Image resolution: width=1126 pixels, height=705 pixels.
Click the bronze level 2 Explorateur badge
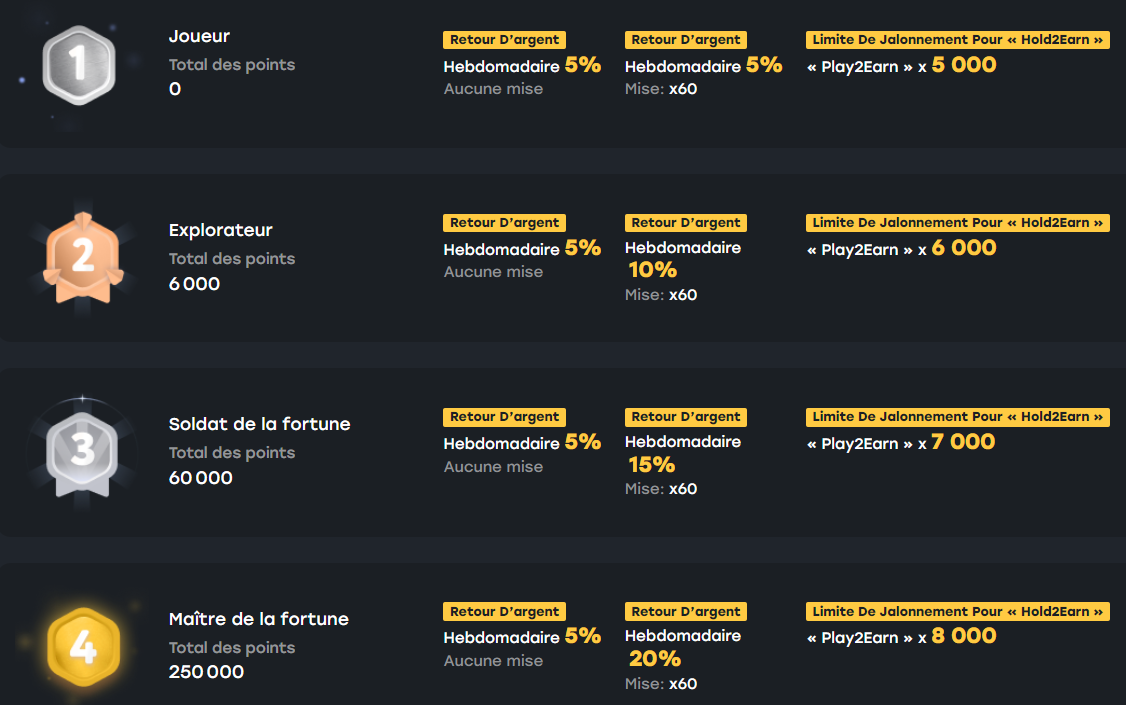point(83,257)
